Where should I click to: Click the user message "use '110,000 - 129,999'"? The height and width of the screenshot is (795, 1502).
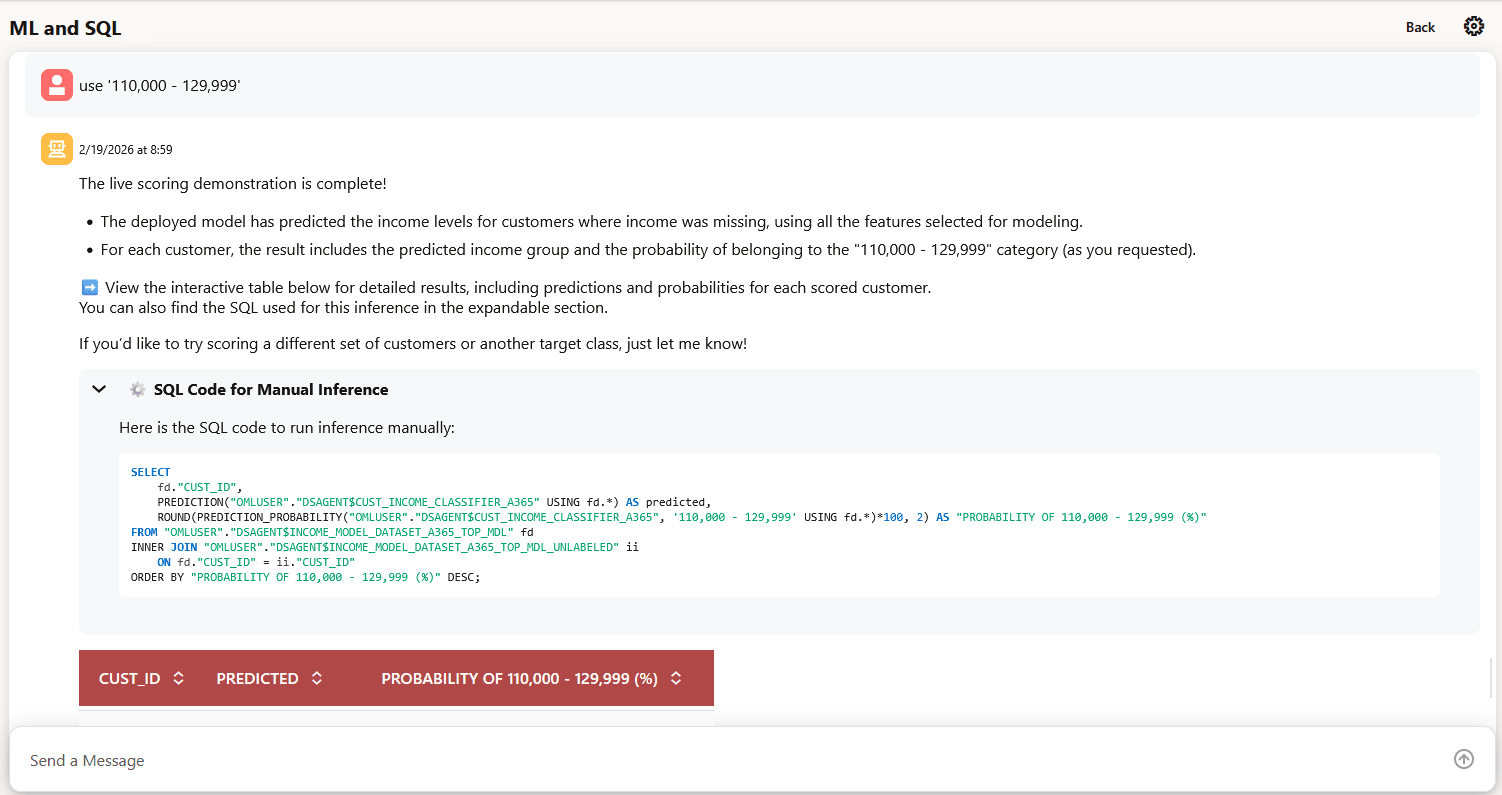[x=160, y=86]
